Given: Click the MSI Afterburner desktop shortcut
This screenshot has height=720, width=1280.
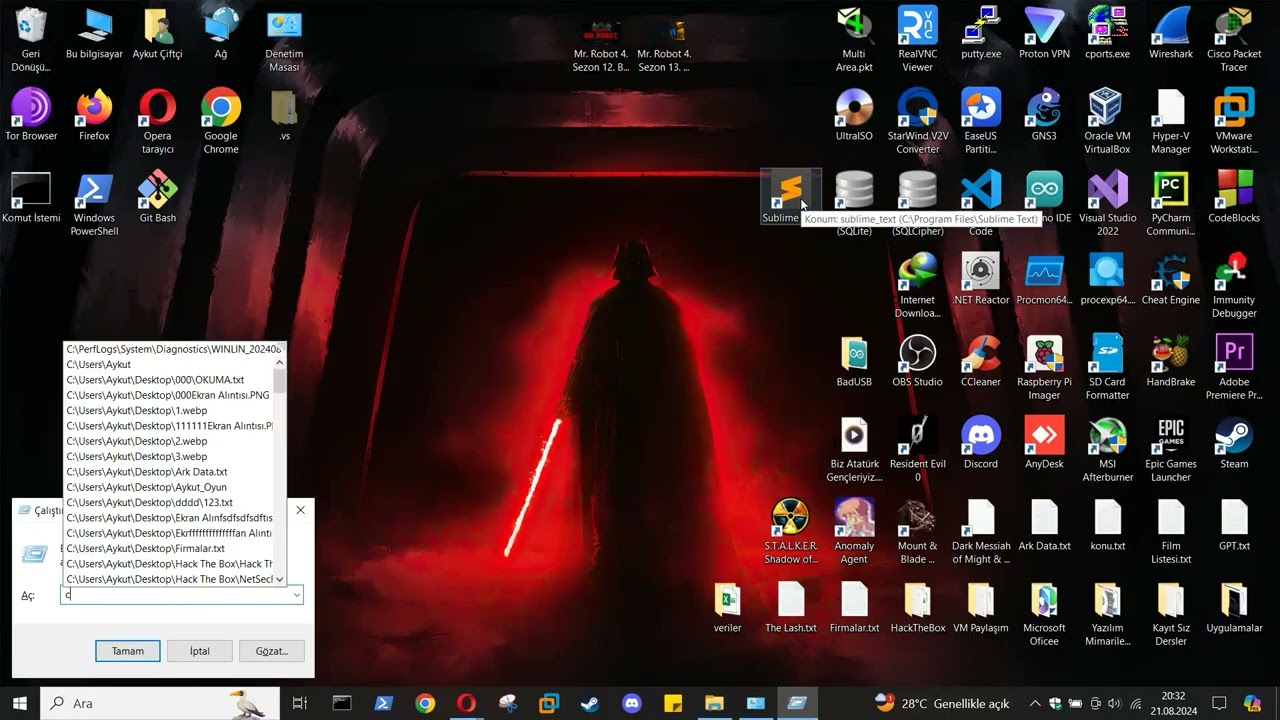Looking at the screenshot, I should [x=1107, y=450].
